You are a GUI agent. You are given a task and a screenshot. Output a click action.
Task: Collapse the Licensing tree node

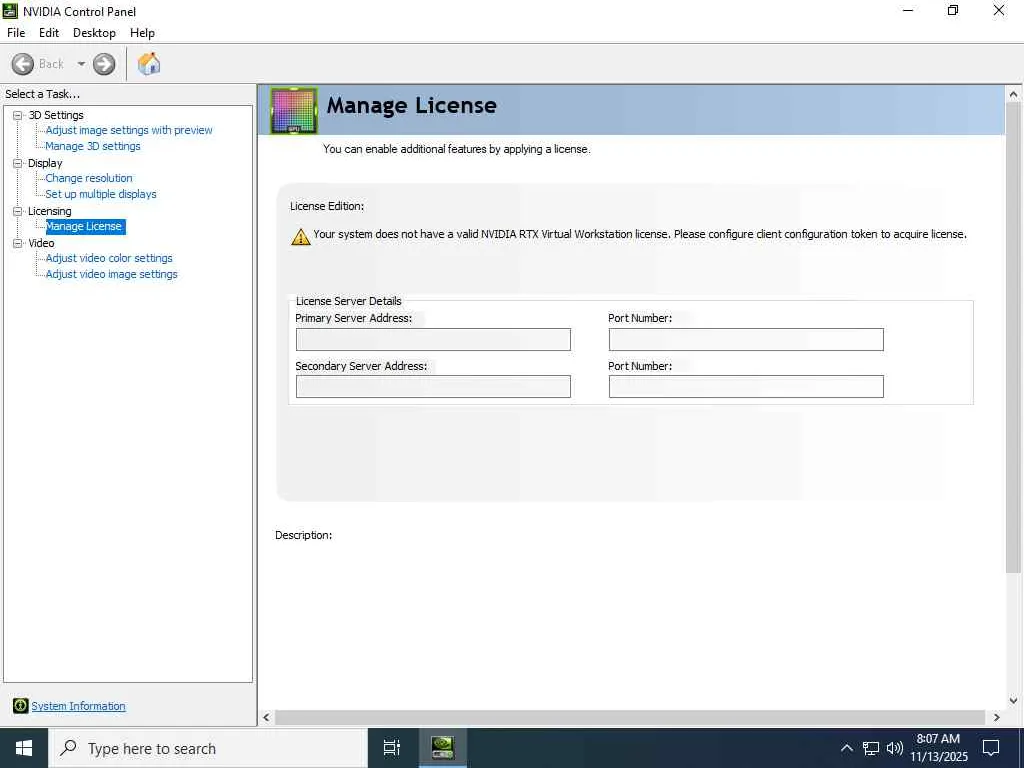coord(18,211)
